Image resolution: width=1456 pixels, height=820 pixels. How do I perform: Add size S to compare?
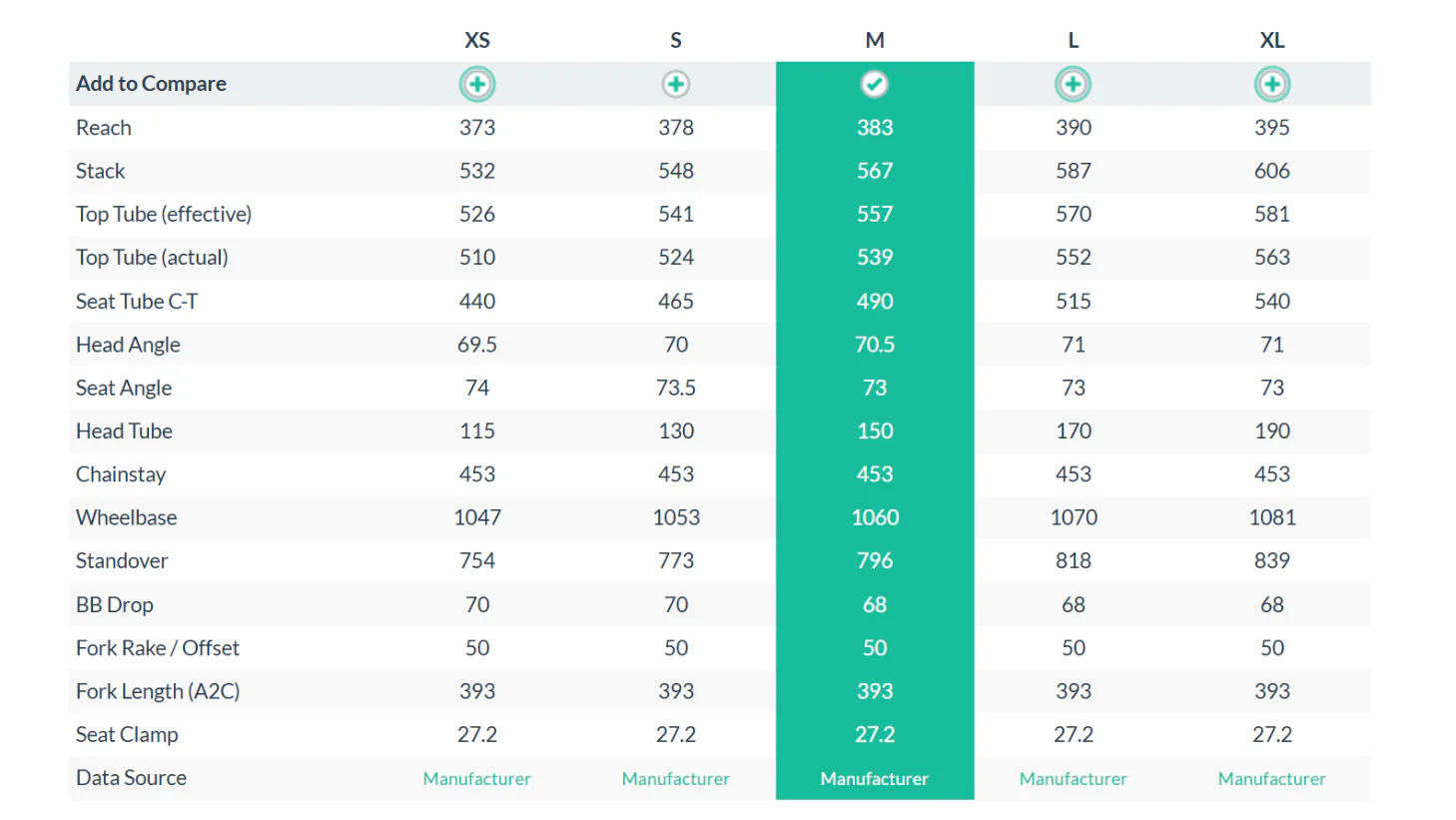676,84
